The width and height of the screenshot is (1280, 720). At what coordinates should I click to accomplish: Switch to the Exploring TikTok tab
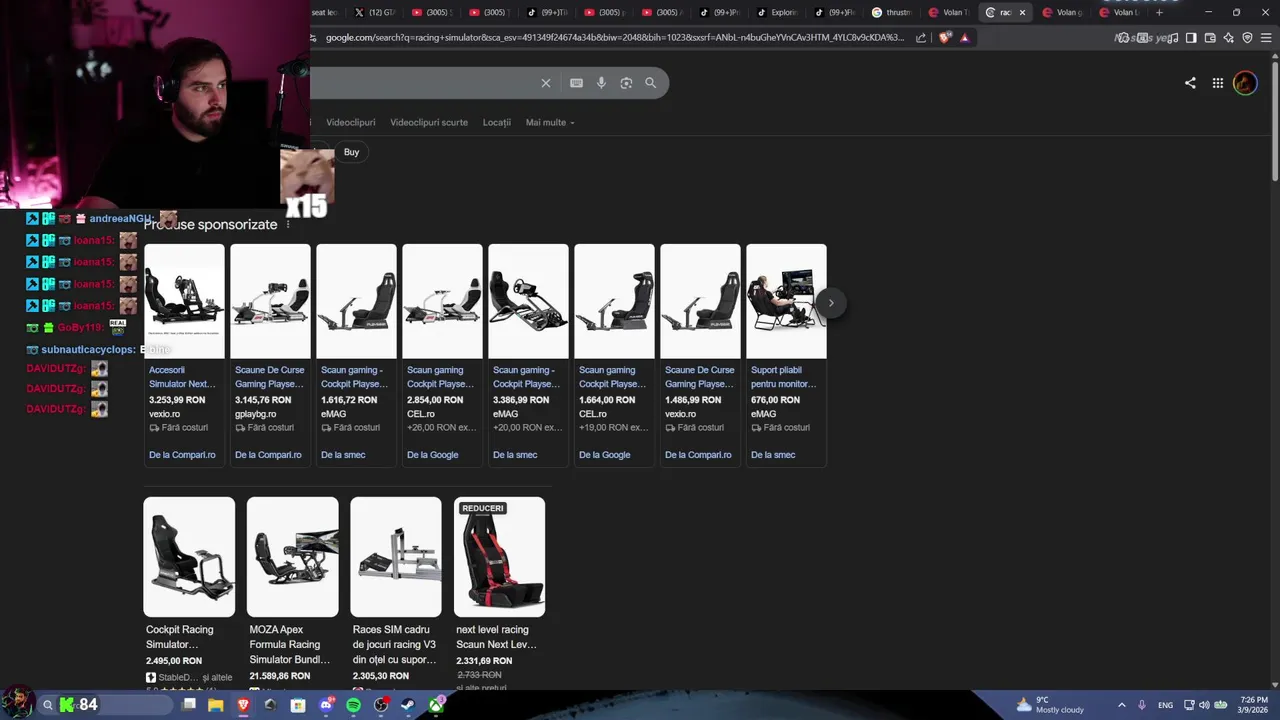777,12
